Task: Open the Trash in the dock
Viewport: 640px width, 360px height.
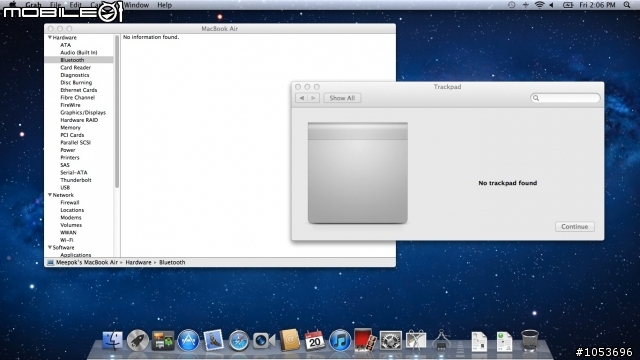Action: coord(530,340)
